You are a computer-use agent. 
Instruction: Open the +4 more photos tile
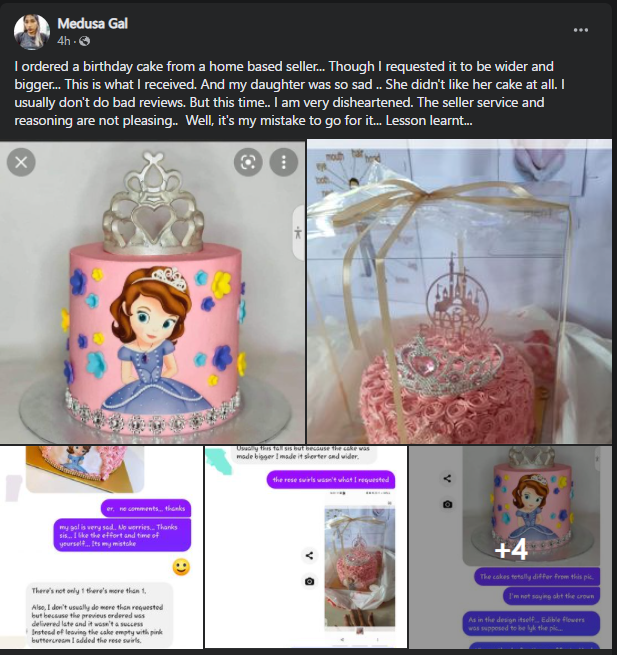pyautogui.click(x=510, y=547)
